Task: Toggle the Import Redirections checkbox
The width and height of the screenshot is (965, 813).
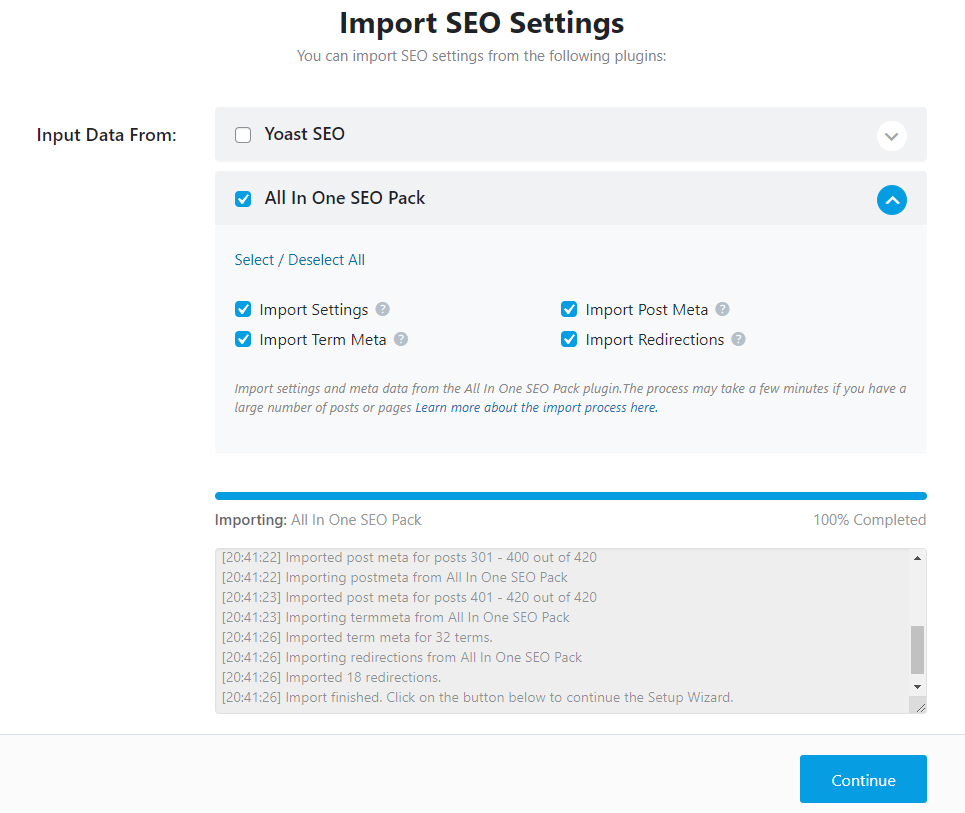Action: tap(569, 339)
